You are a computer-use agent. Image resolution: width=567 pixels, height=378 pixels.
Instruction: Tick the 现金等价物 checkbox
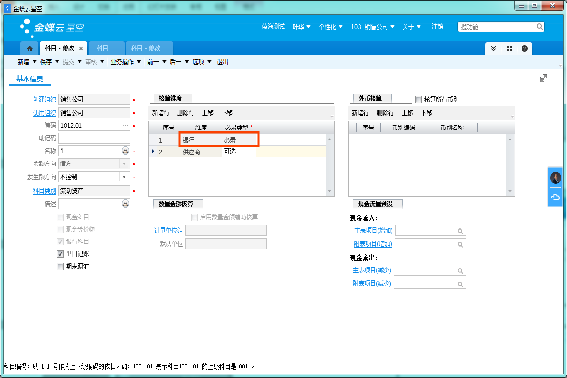point(60,229)
